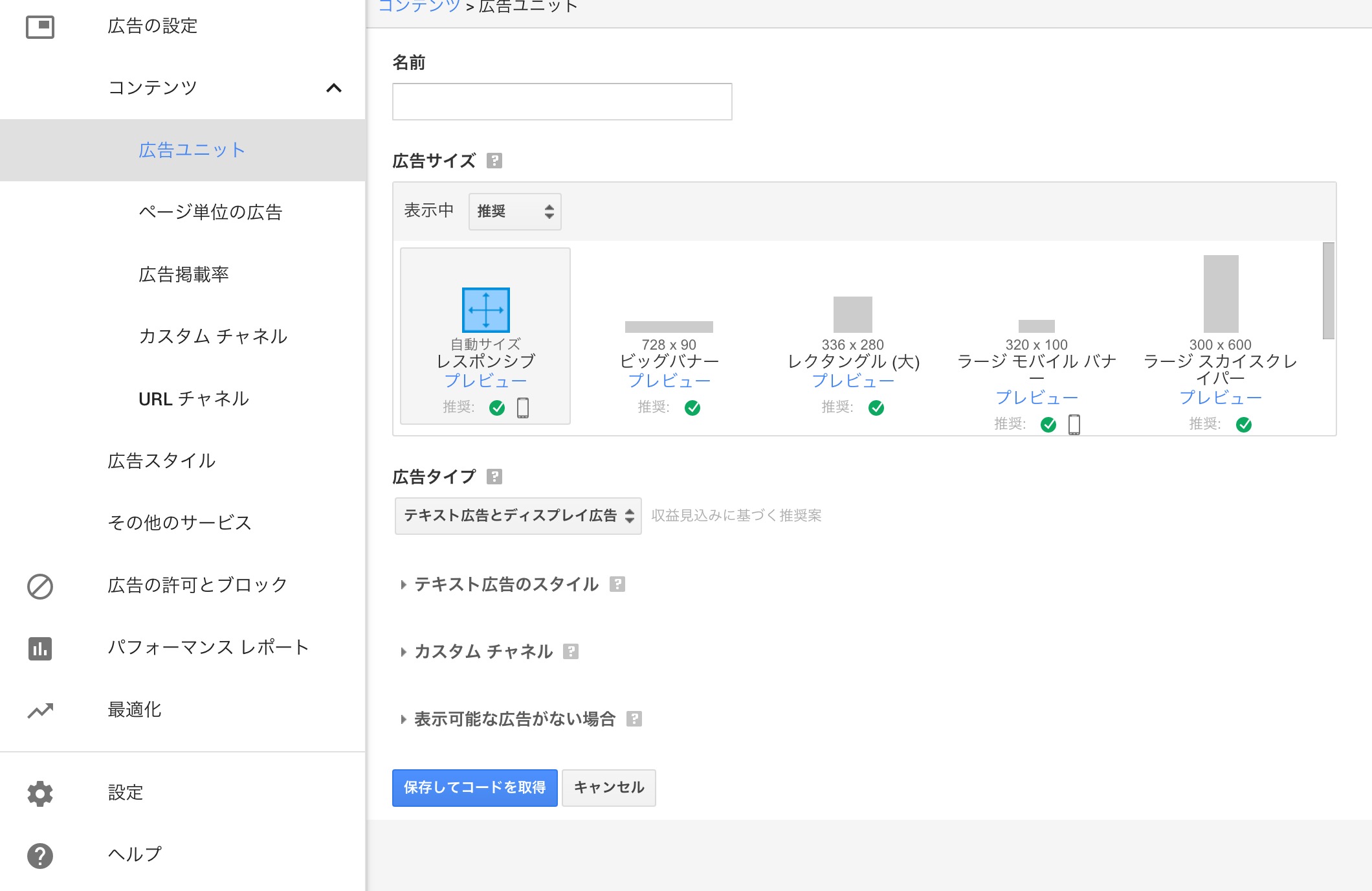1372x891 pixels.
Task: Collapse the コンテンツ menu chevron
Action: pos(334,88)
